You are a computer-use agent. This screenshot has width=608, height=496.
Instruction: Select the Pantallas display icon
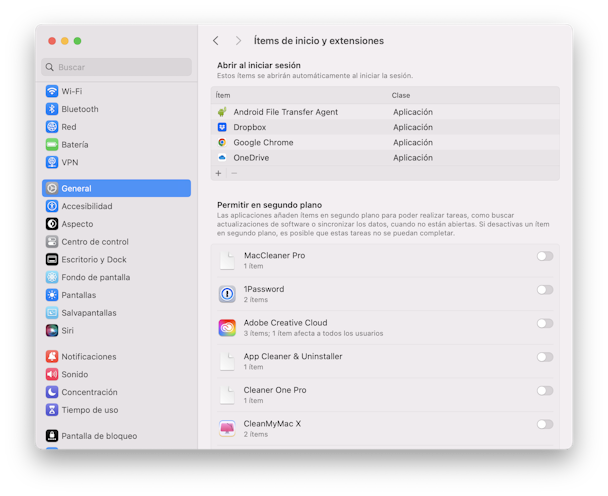[x=52, y=295]
